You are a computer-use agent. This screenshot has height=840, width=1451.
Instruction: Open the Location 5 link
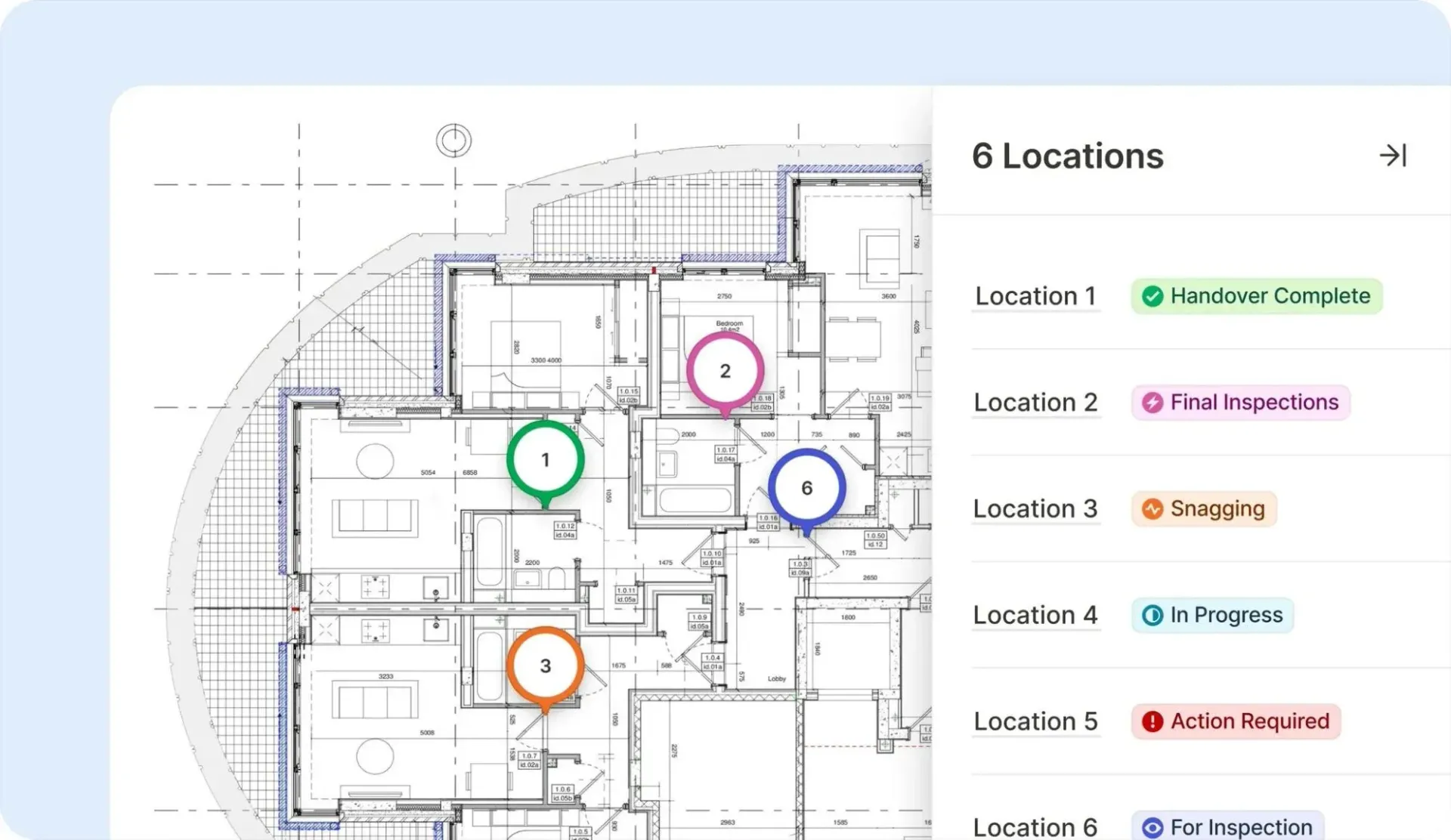pos(1035,721)
